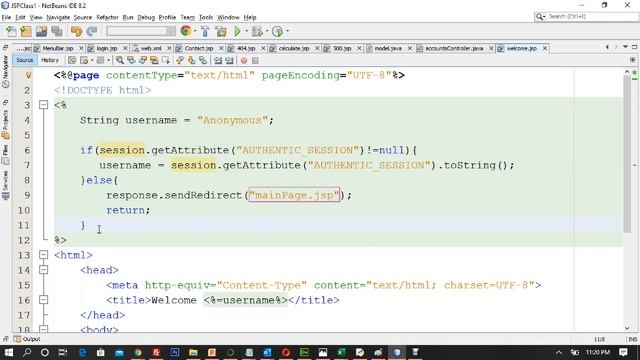Click the vertical editor scrollbar thumb
Viewport: 640px width, 360px height.
coord(627,154)
